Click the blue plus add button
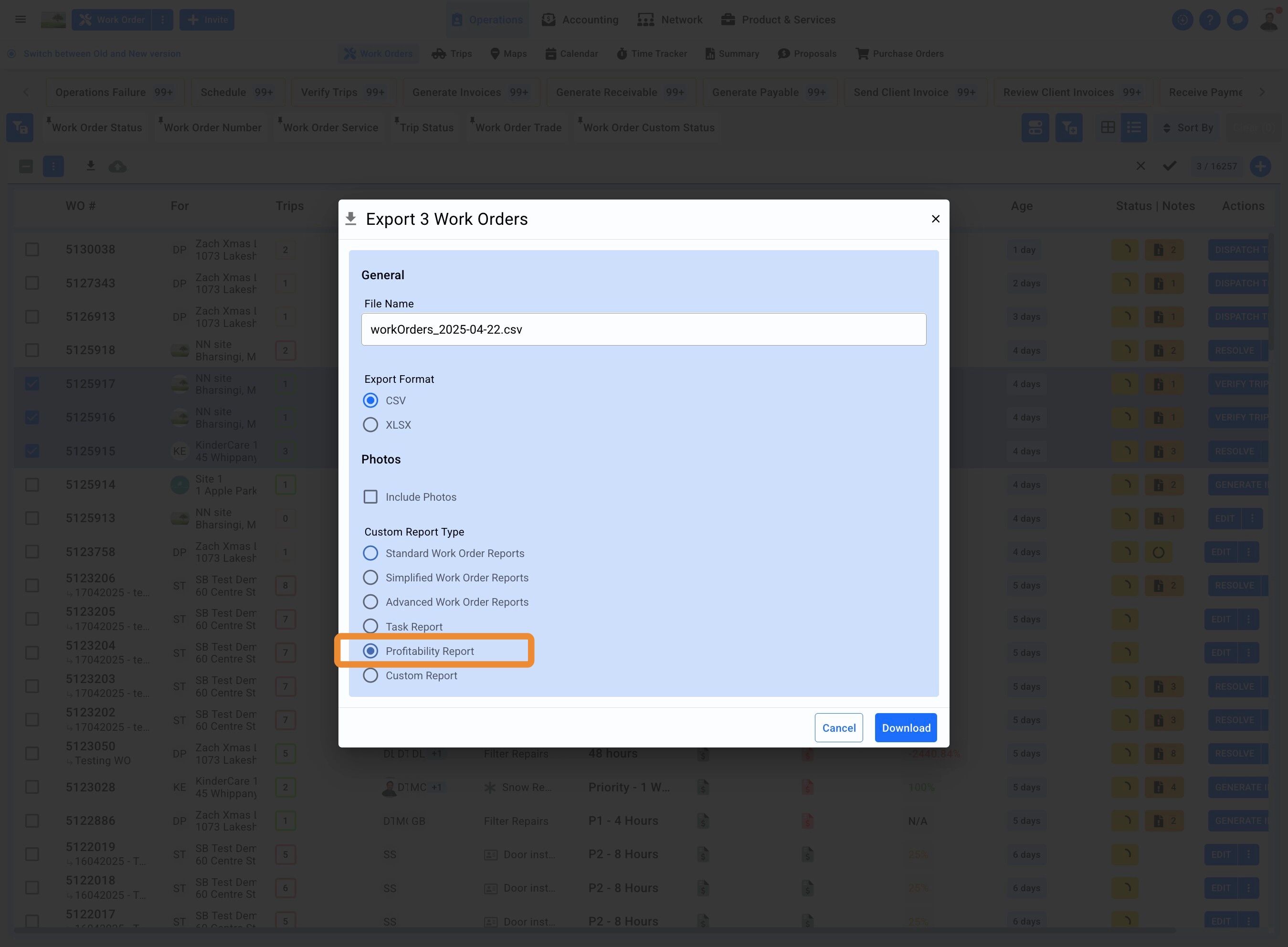 click(1260, 166)
